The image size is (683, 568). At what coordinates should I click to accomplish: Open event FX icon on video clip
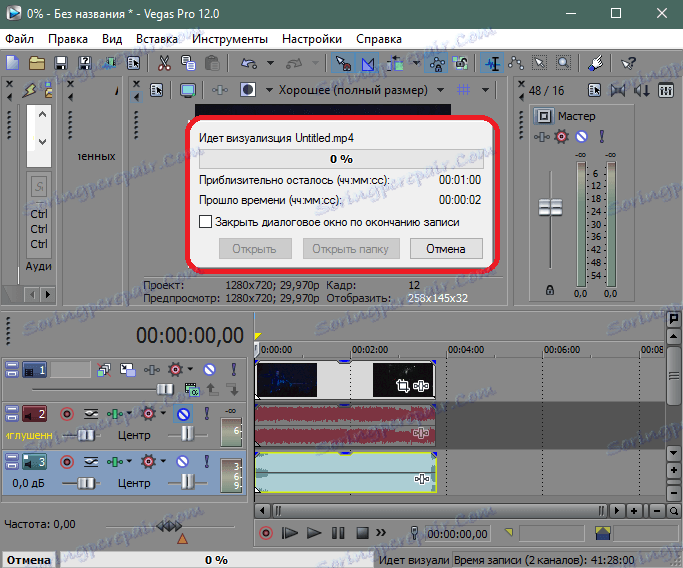pos(421,386)
